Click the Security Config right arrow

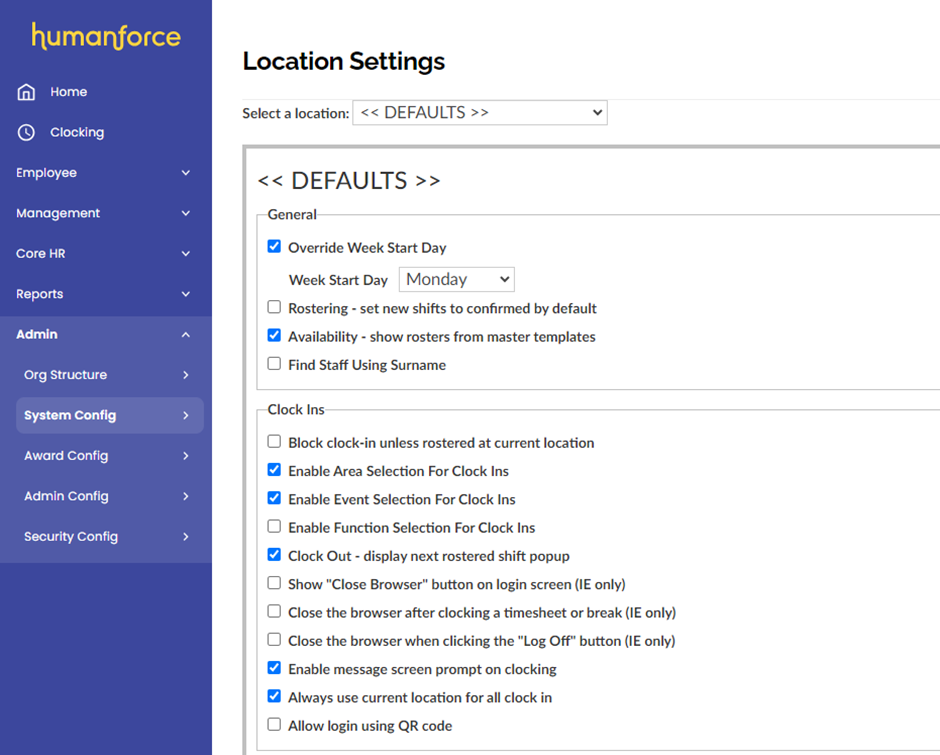[x=186, y=537]
